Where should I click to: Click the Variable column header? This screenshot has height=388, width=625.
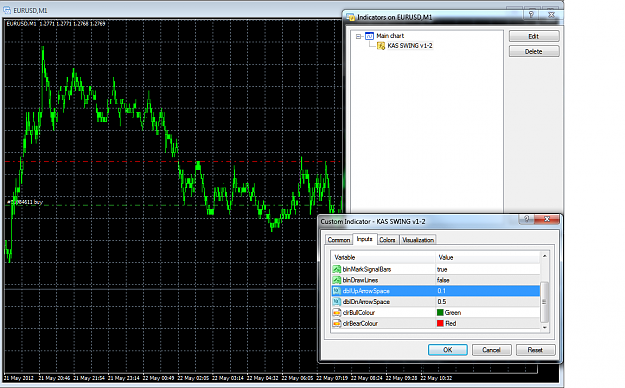383,258
